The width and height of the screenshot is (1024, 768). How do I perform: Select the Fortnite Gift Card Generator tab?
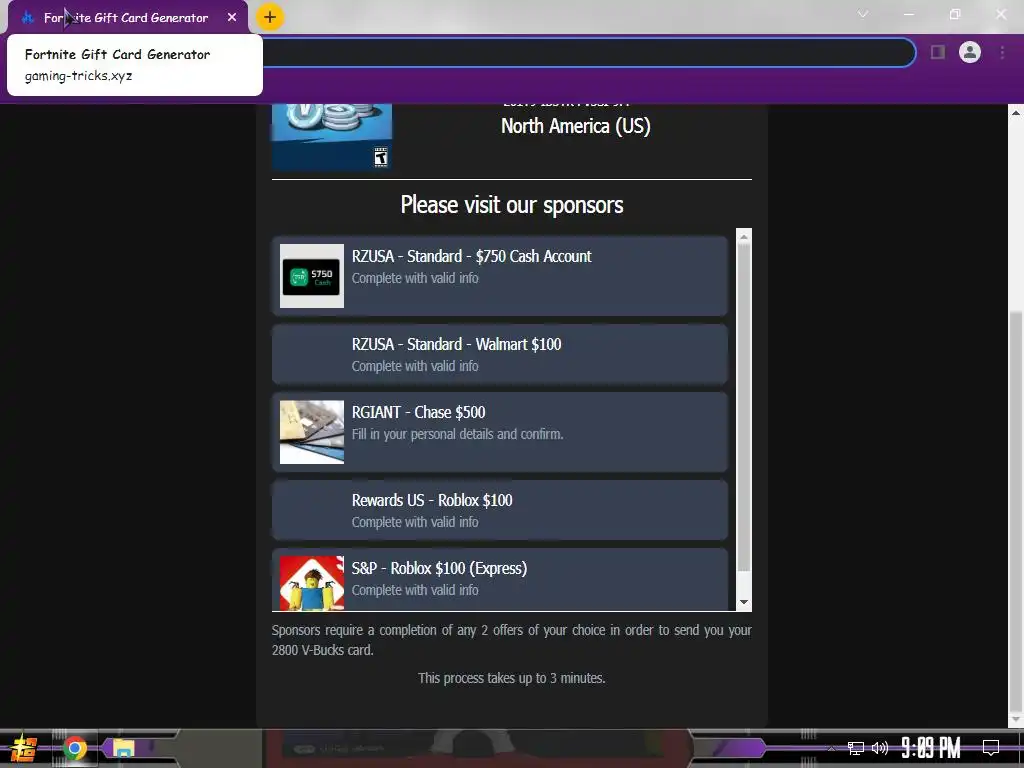[128, 18]
